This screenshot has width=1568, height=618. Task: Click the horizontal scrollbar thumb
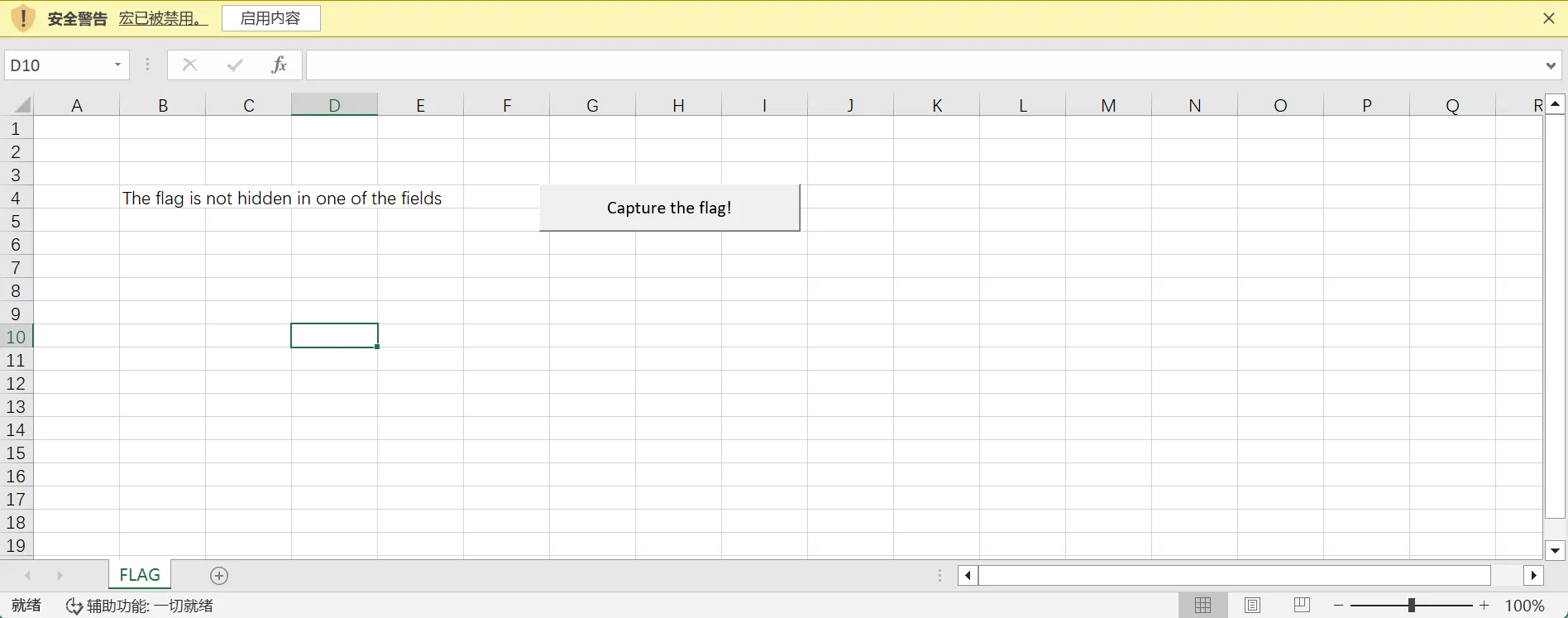tap(1235, 575)
